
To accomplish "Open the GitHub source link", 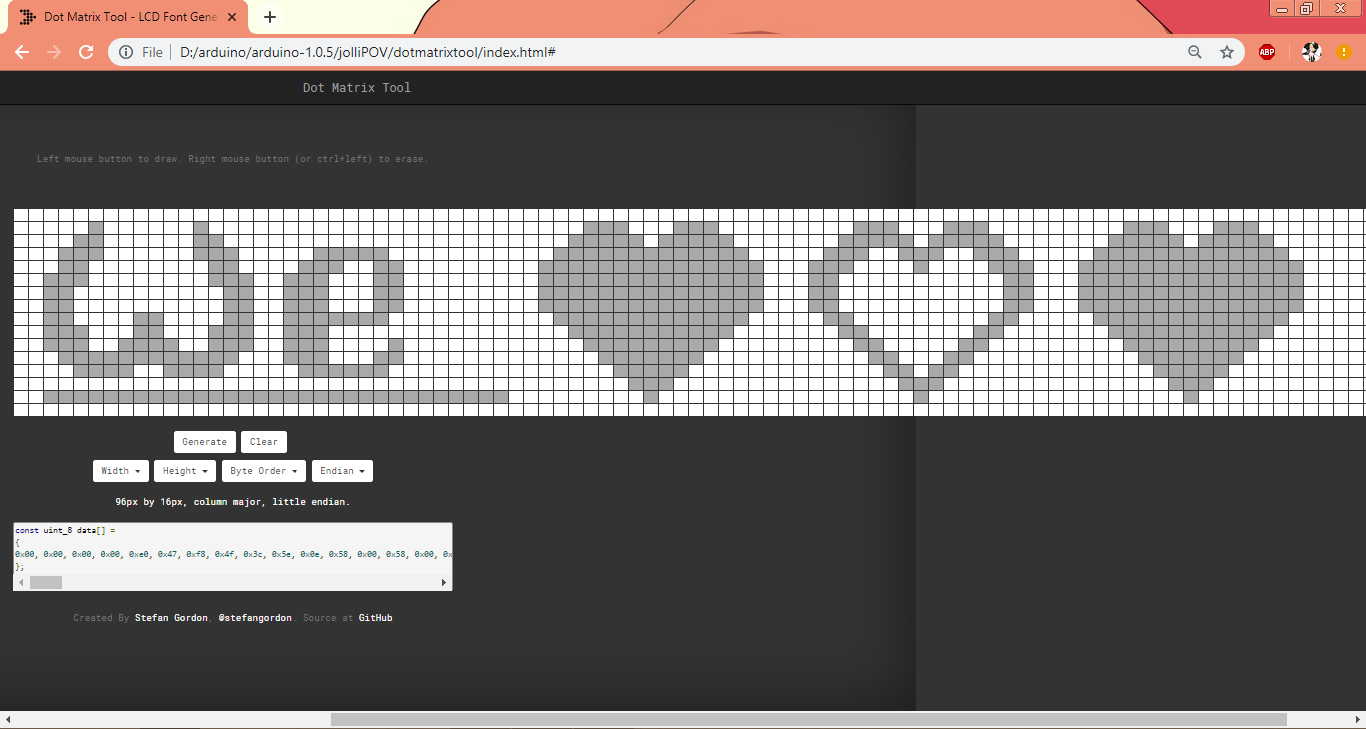I will click(x=375, y=617).
